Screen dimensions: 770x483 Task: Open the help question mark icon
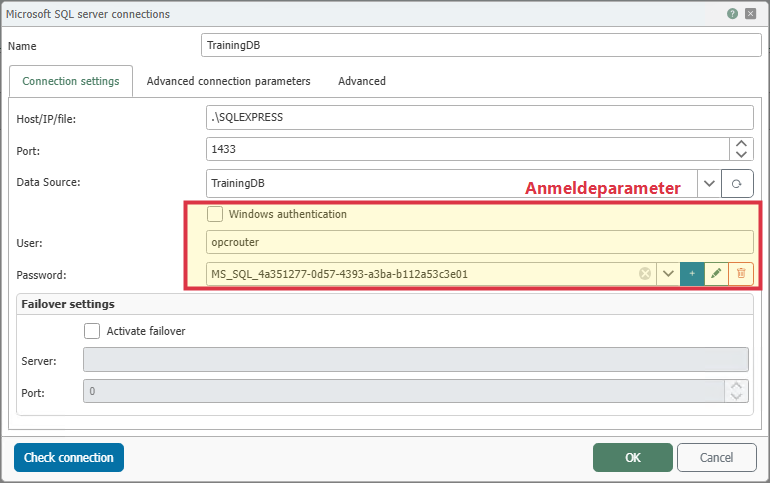[x=732, y=14]
